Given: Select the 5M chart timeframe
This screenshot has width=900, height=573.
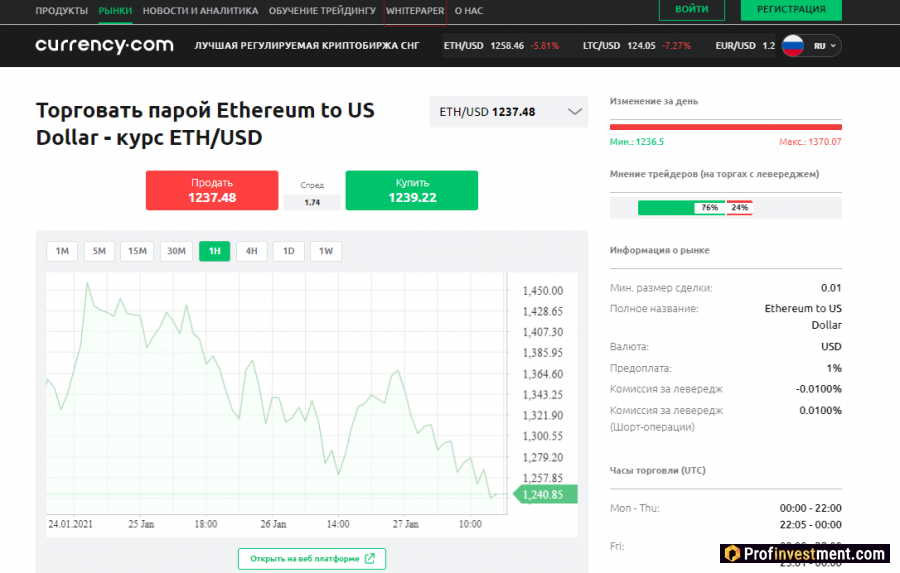Looking at the screenshot, I should [x=99, y=251].
